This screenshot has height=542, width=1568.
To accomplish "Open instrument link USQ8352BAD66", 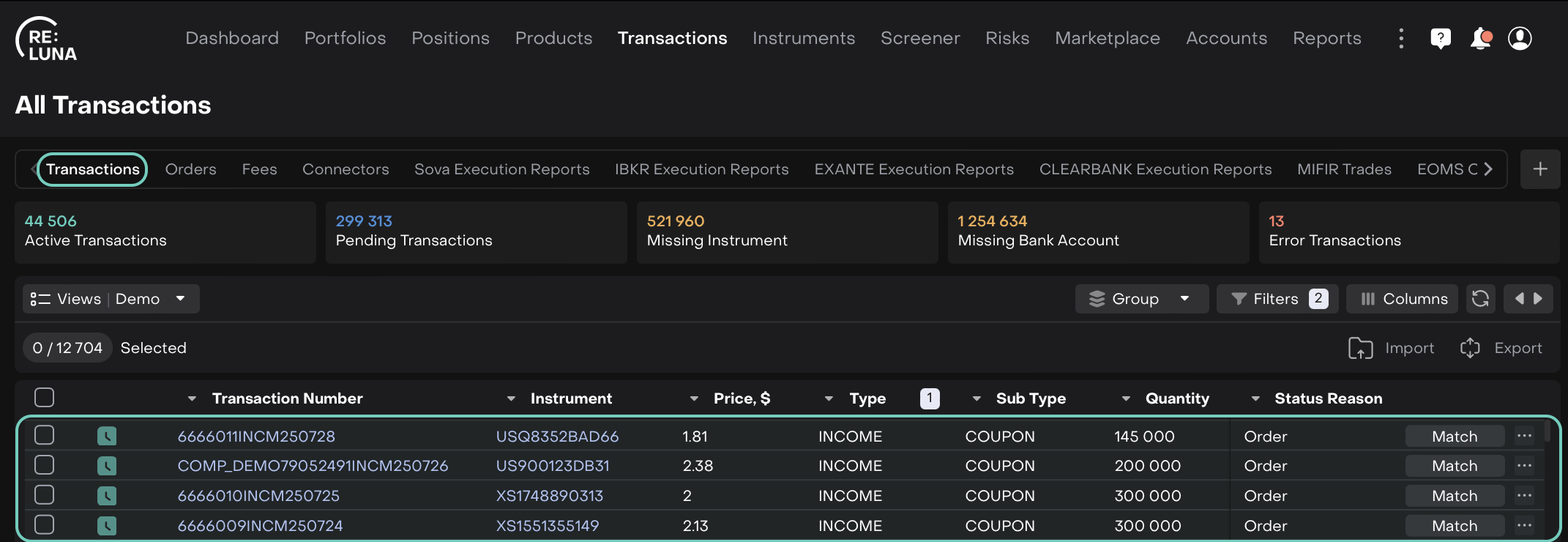I will pyautogui.click(x=557, y=437).
